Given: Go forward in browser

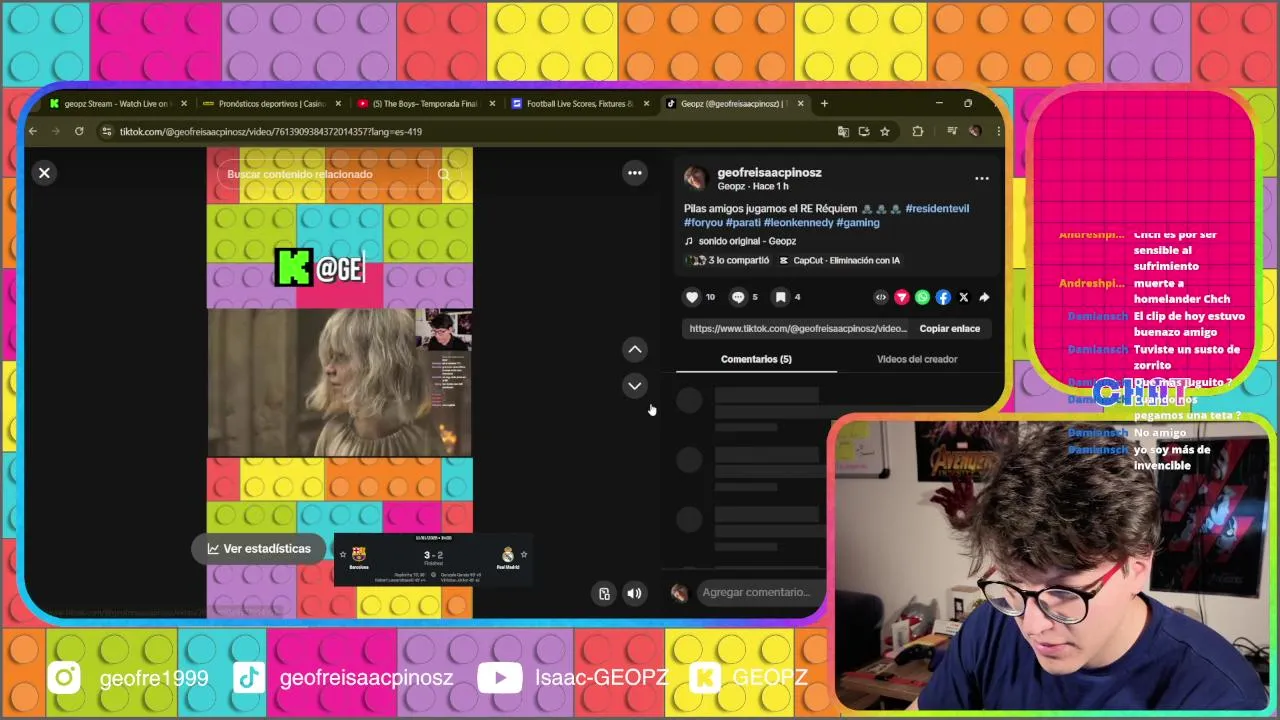Looking at the screenshot, I should 55,131.
